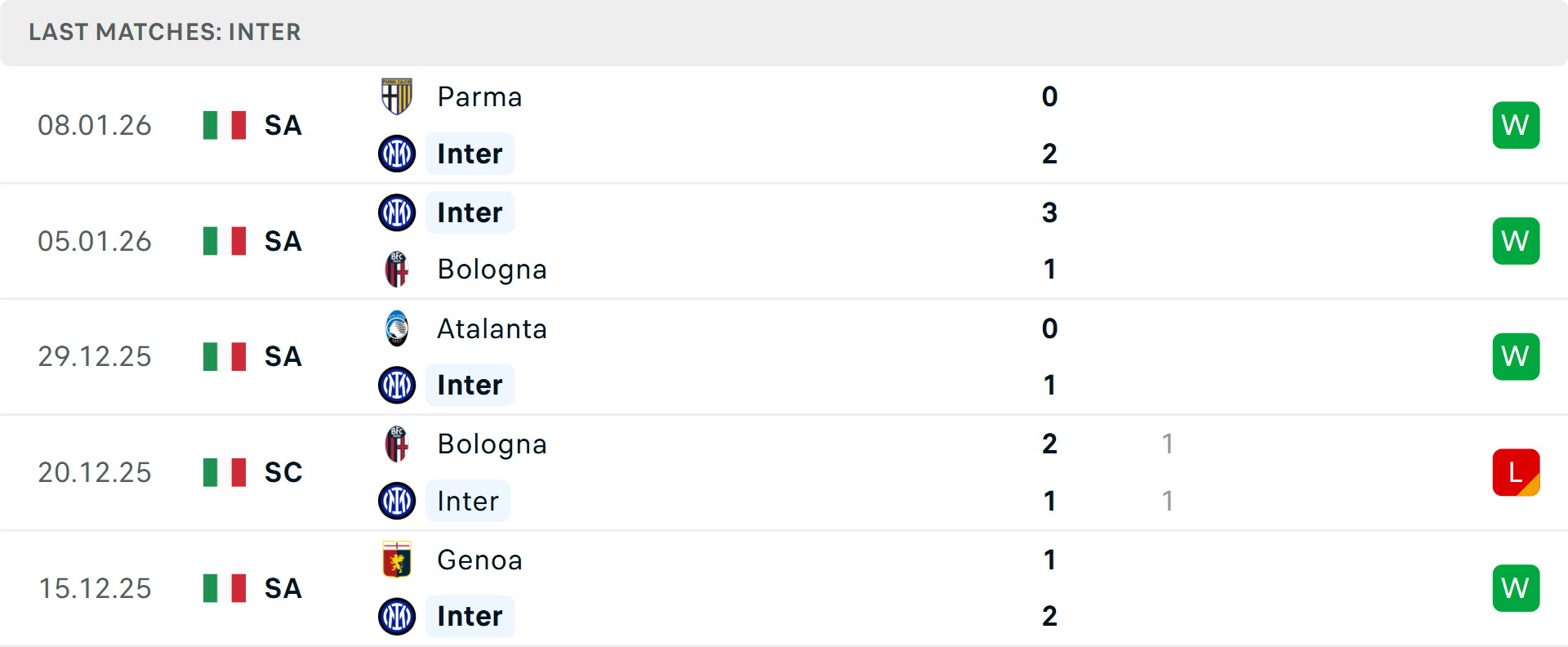Click the Atalanta club crest
Viewport: 1568px width, 647px height.
coord(397,328)
